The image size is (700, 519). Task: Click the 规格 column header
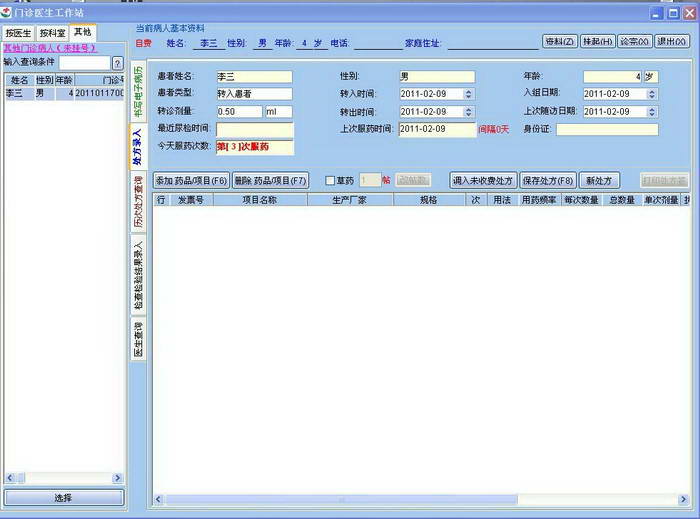429,200
